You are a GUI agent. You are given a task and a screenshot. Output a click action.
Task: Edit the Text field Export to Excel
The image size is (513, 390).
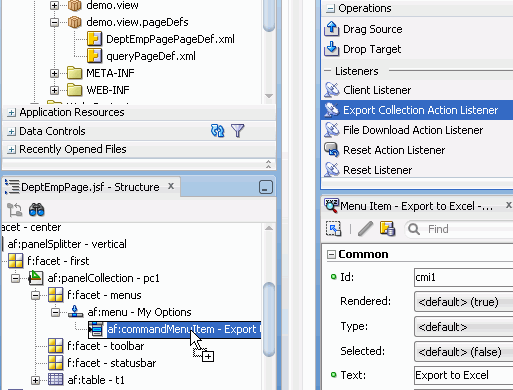point(464,375)
